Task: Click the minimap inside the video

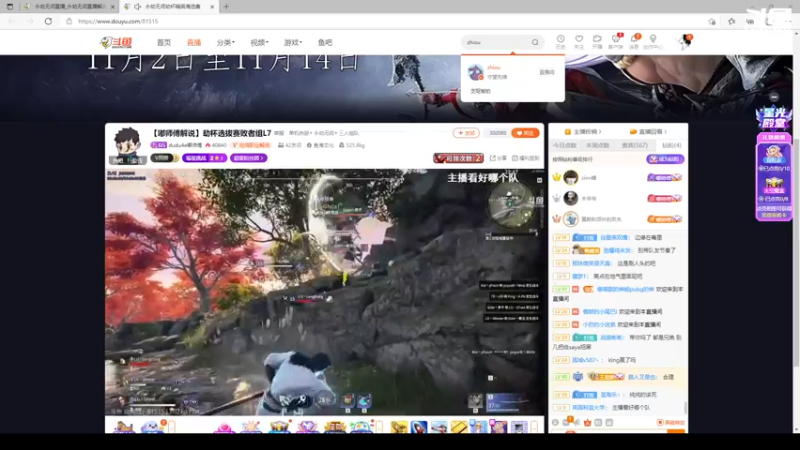Action: [x=511, y=205]
